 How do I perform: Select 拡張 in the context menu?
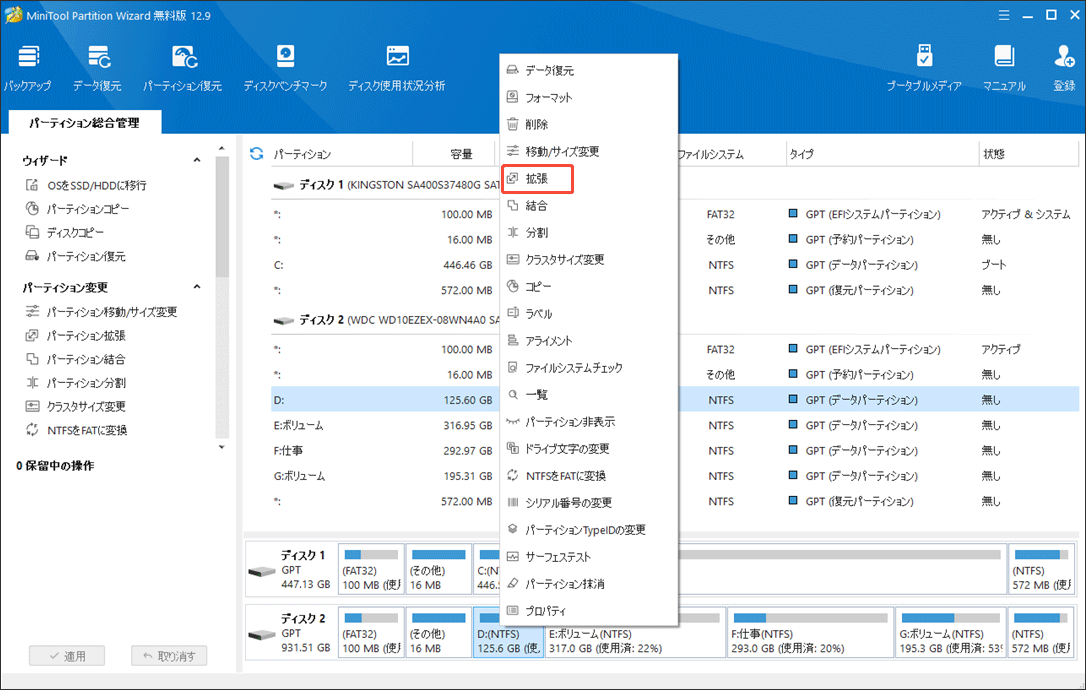click(589, 178)
